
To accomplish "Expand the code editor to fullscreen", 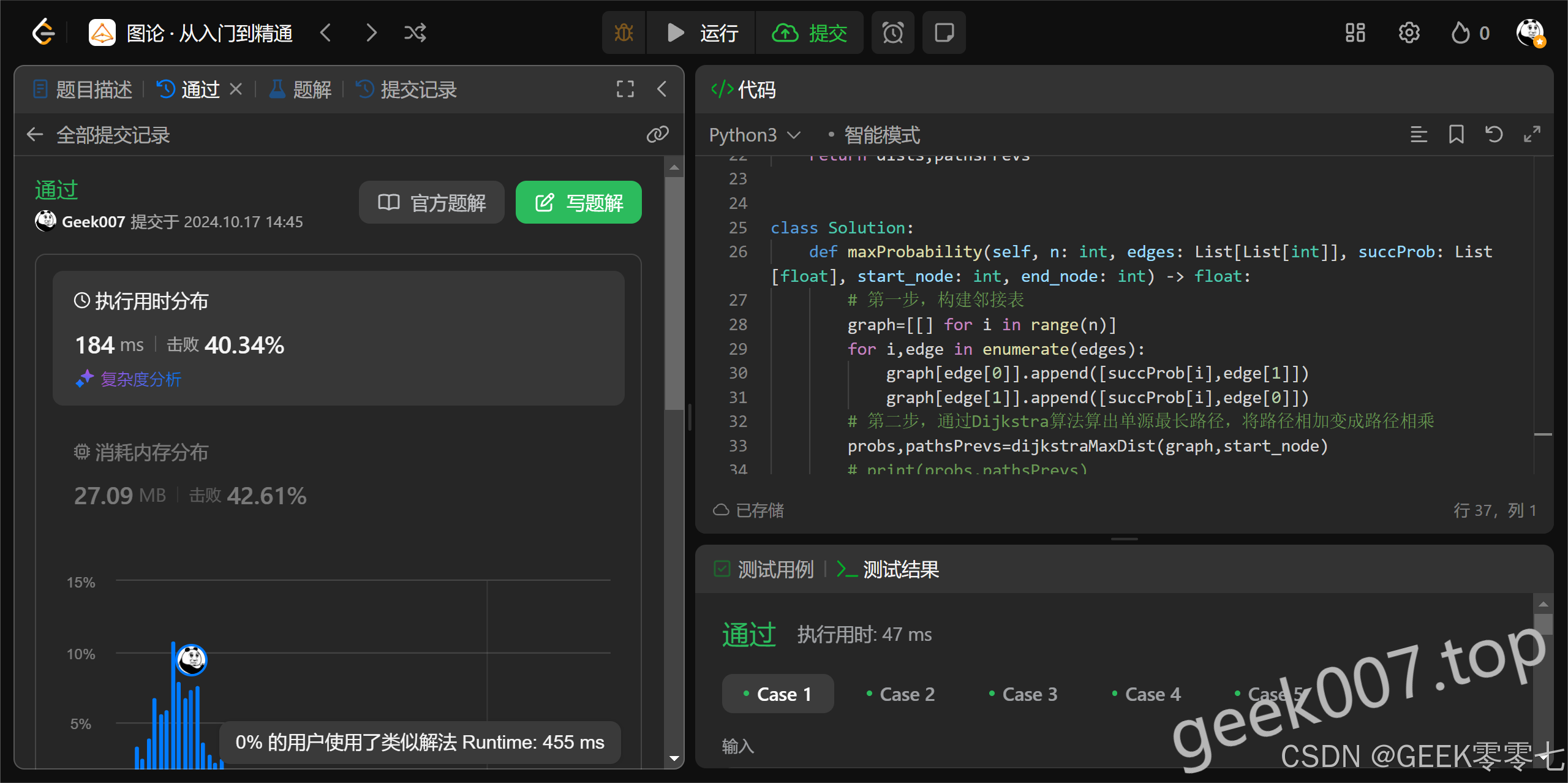I will coord(1532,134).
